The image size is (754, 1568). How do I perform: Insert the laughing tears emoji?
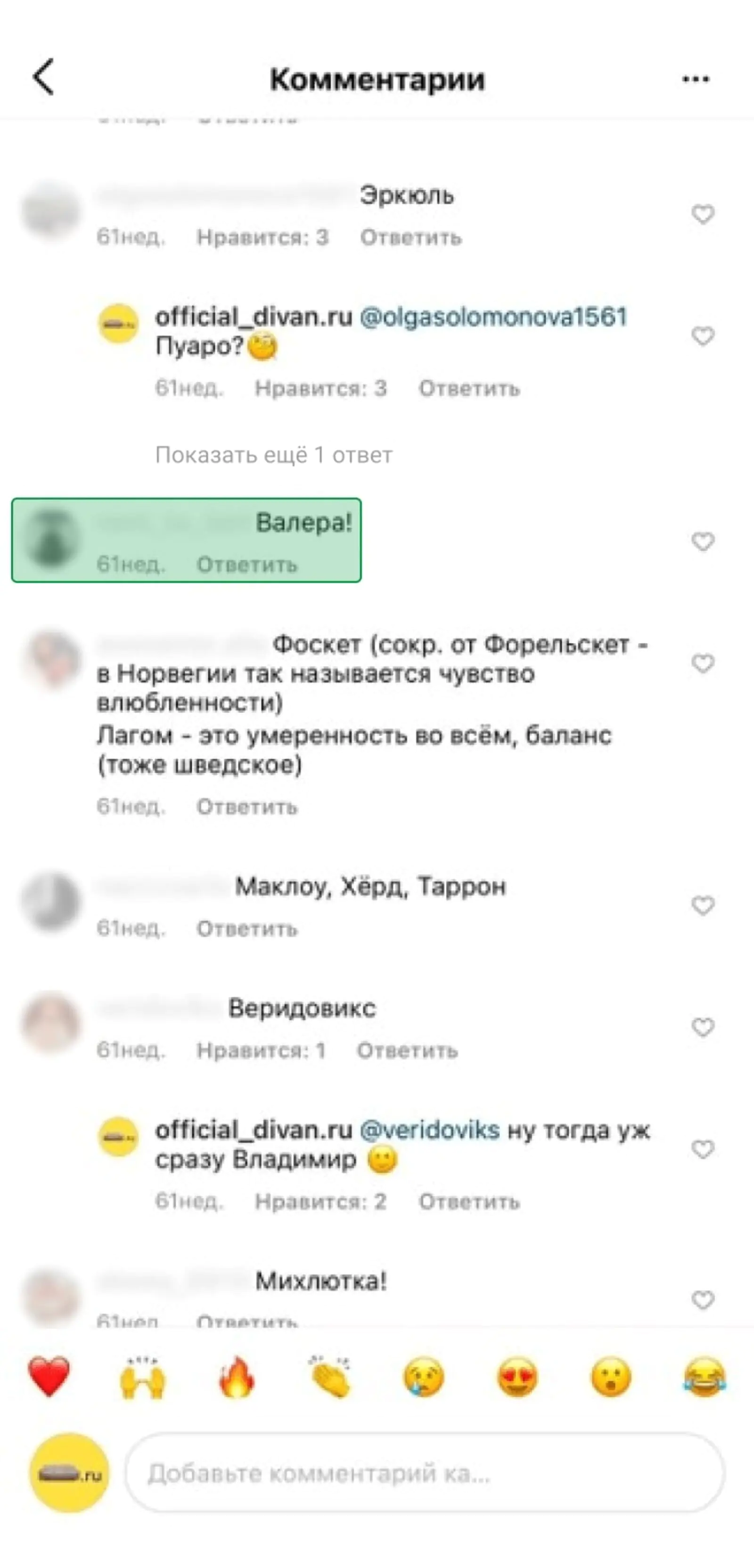(x=705, y=1377)
